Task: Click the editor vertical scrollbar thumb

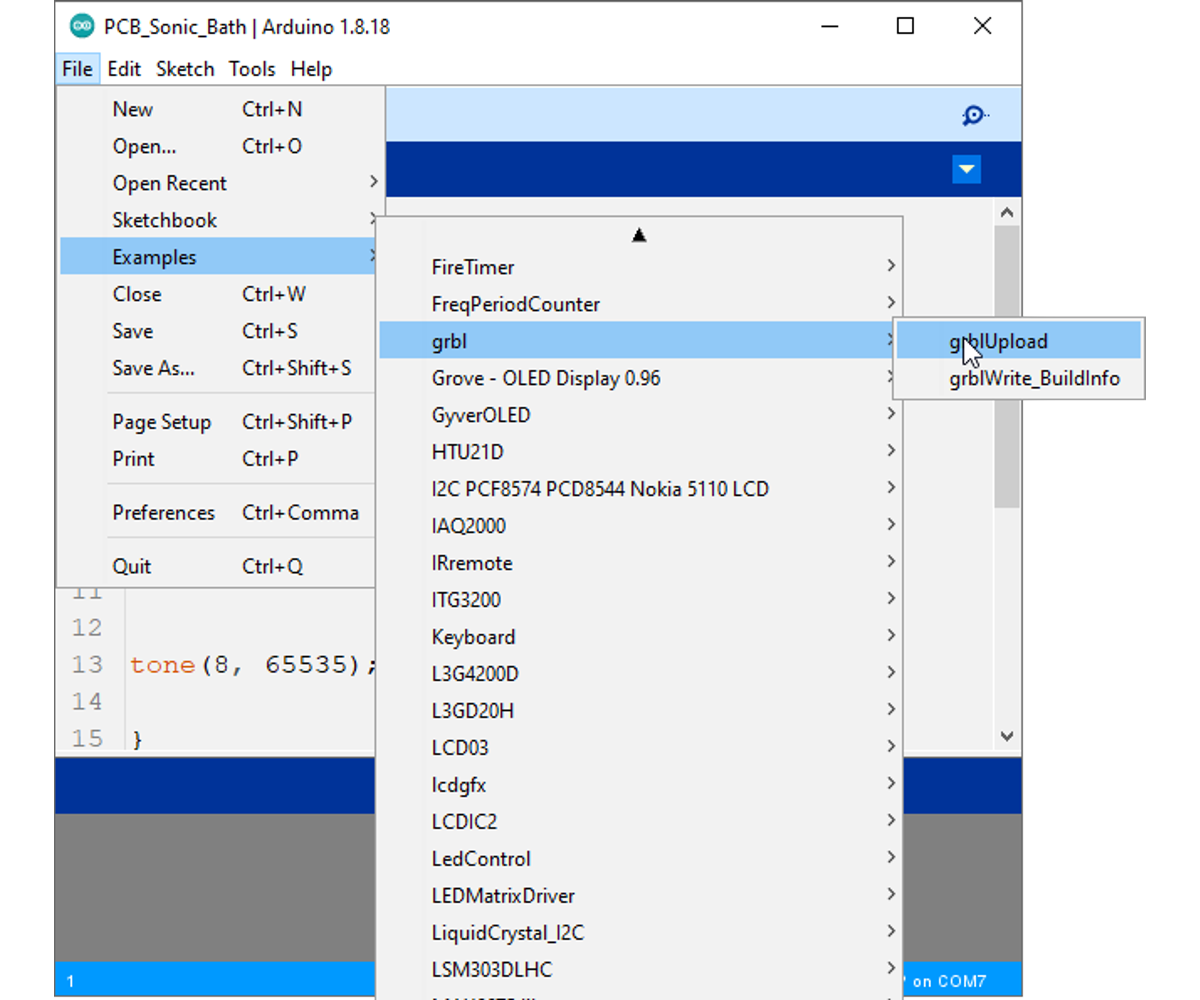Action: [1007, 366]
